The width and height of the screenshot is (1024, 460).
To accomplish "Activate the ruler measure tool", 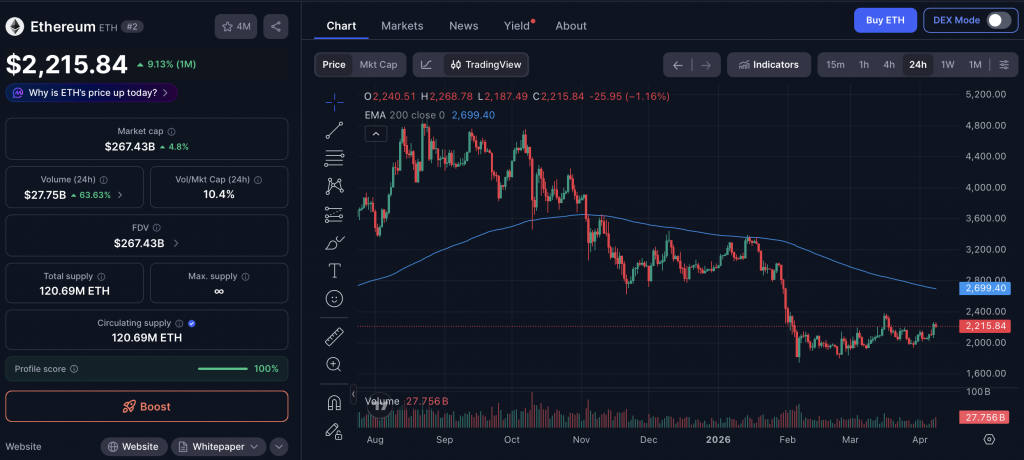I will pos(335,337).
